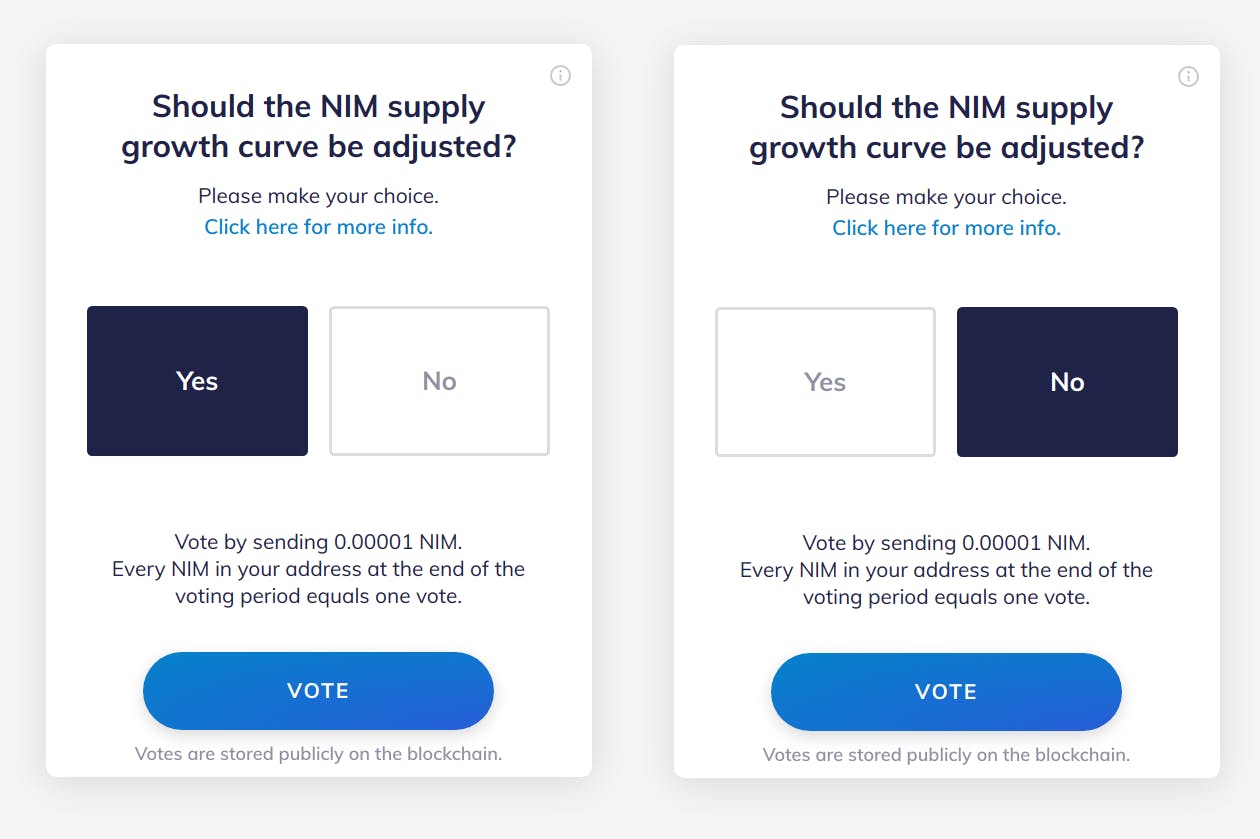Click "Please make your choice" on No-selected card
Viewport: 1260px width, 839px height.
tap(946, 197)
